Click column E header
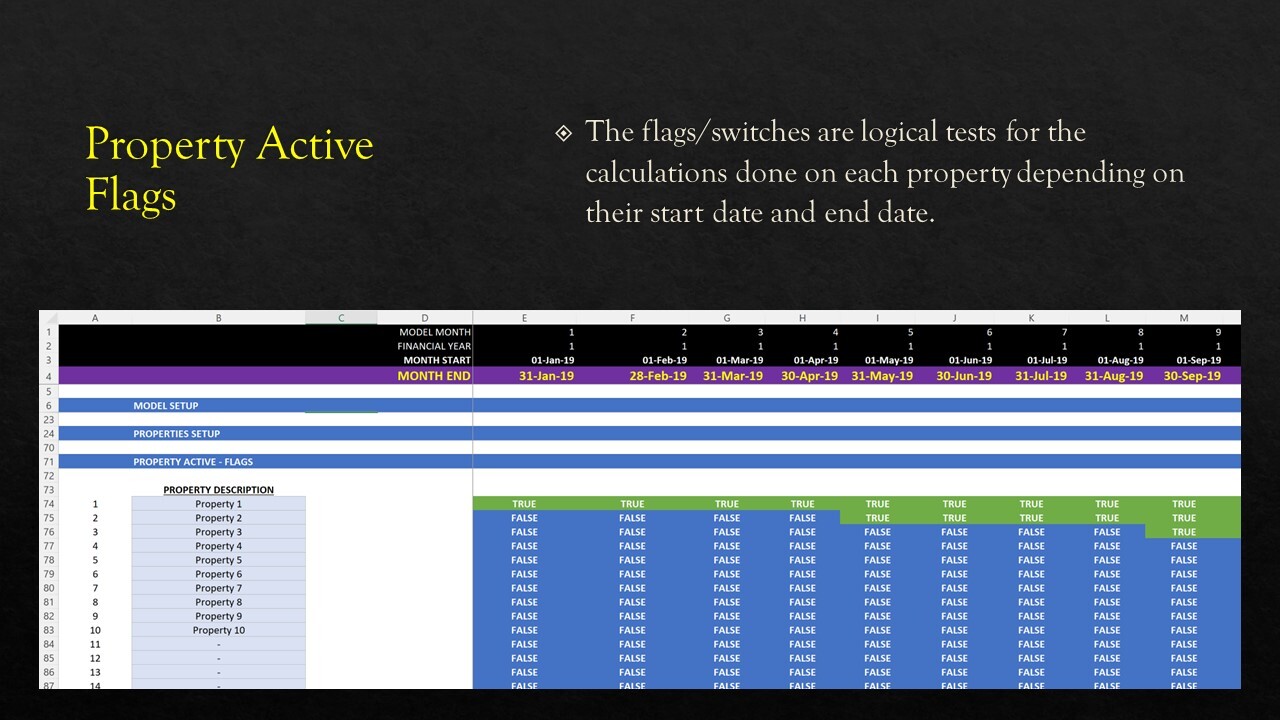 (x=524, y=318)
